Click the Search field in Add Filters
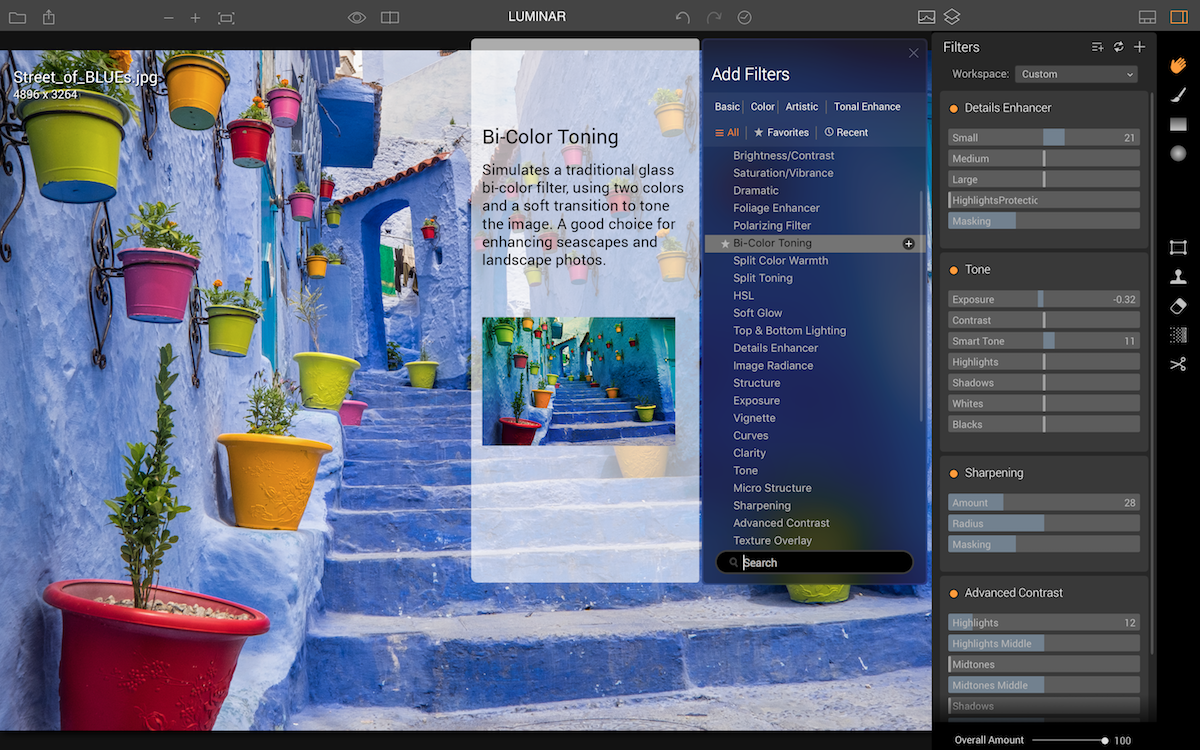The width and height of the screenshot is (1200, 750). [814, 563]
